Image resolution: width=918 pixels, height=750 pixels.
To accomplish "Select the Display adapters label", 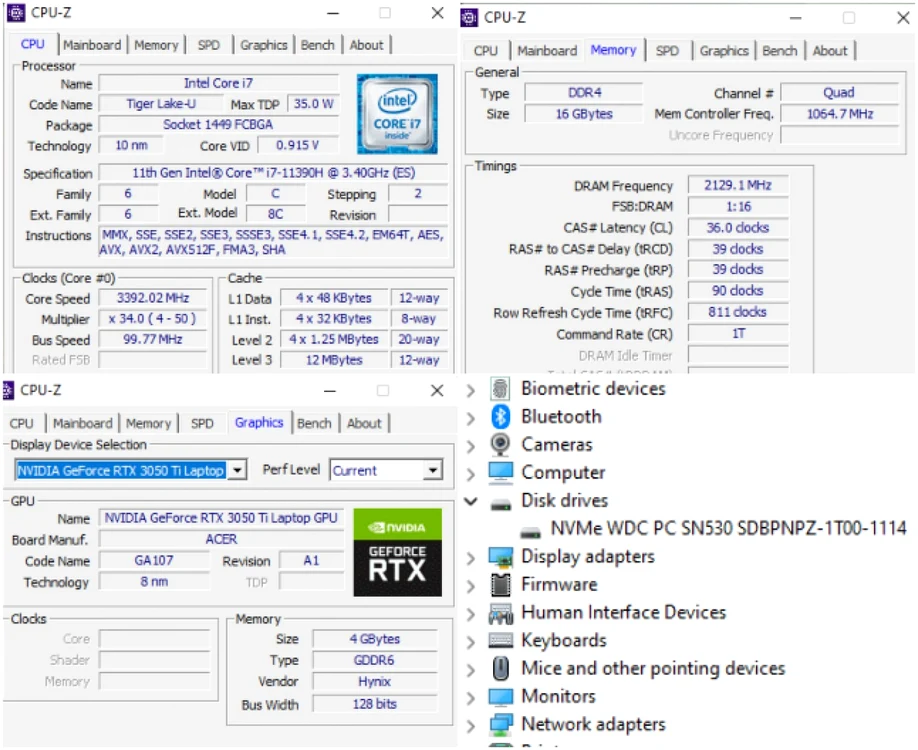I will tap(588, 557).
